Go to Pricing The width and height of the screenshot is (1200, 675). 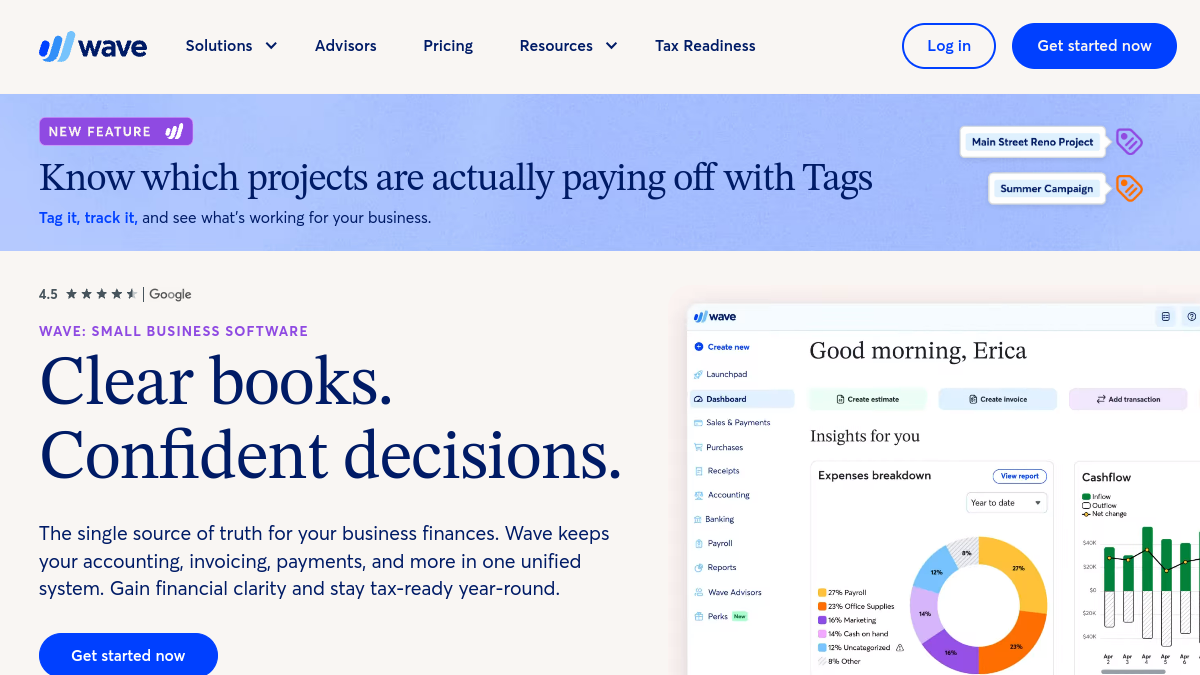[448, 46]
